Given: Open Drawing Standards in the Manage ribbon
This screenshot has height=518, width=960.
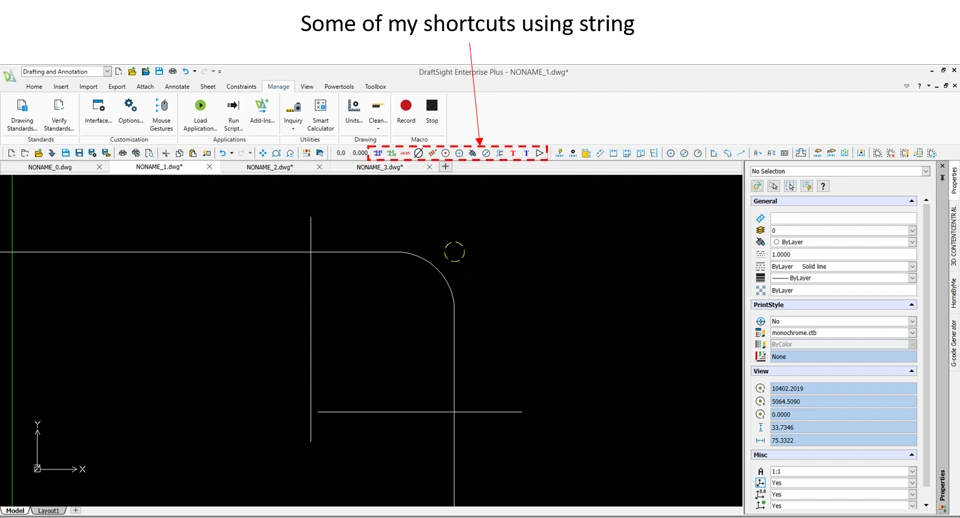Looking at the screenshot, I should pos(22,114).
